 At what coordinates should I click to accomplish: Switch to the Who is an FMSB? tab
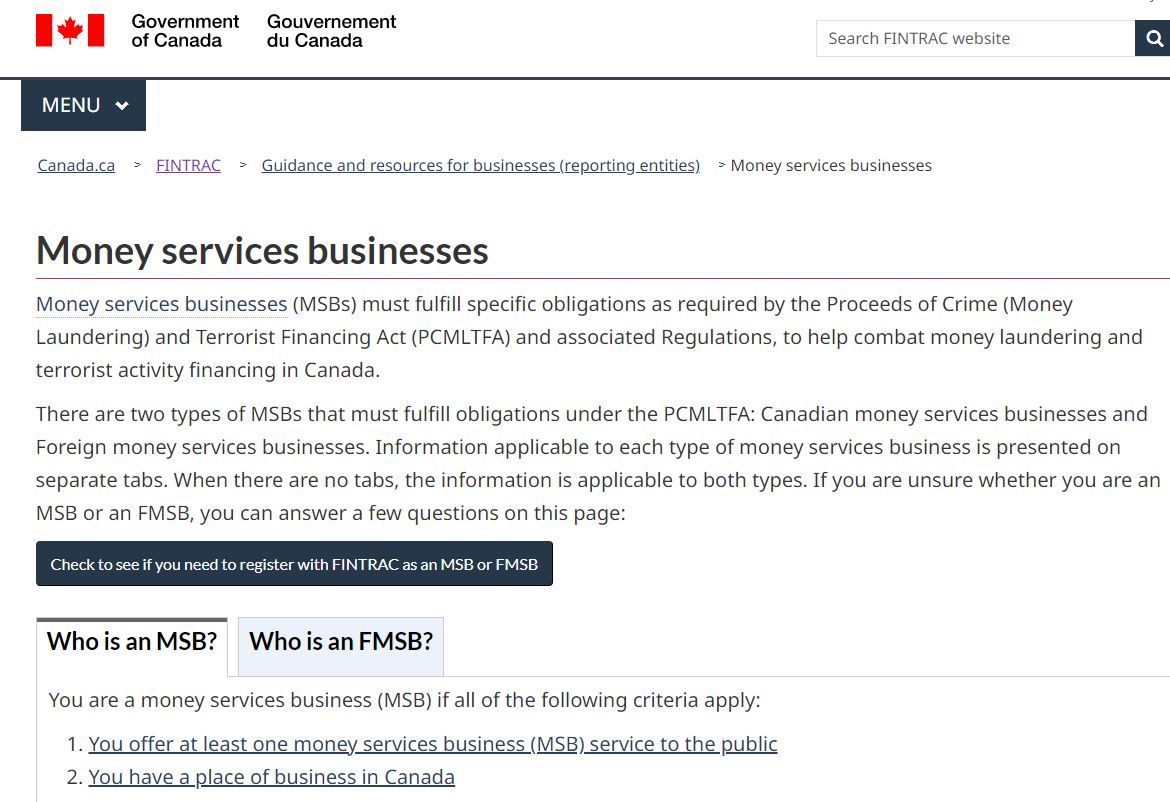point(341,642)
